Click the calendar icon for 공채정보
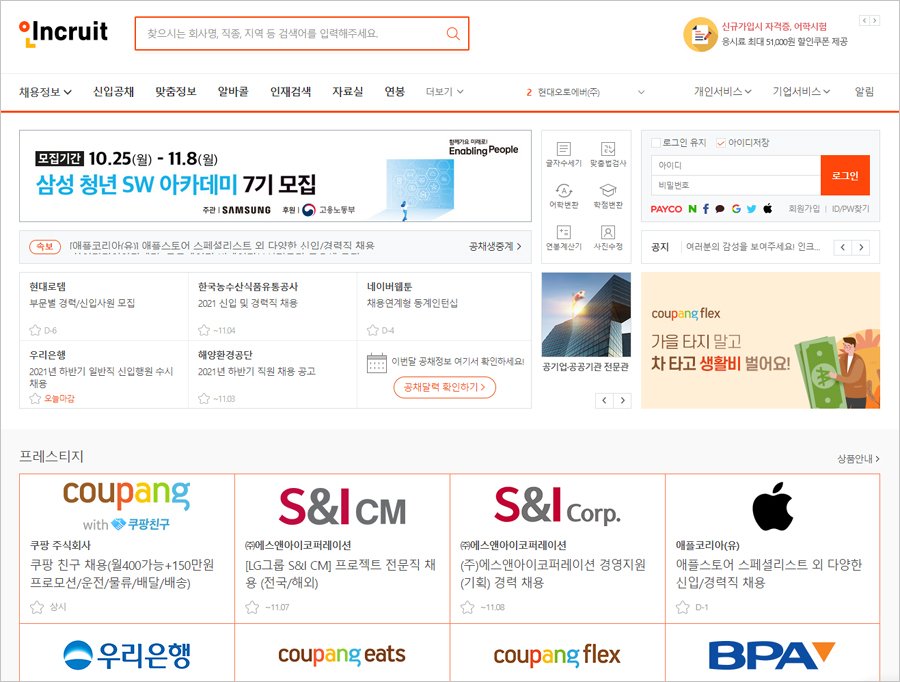Screen dimensions: 900x682 (x=377, y=363)
